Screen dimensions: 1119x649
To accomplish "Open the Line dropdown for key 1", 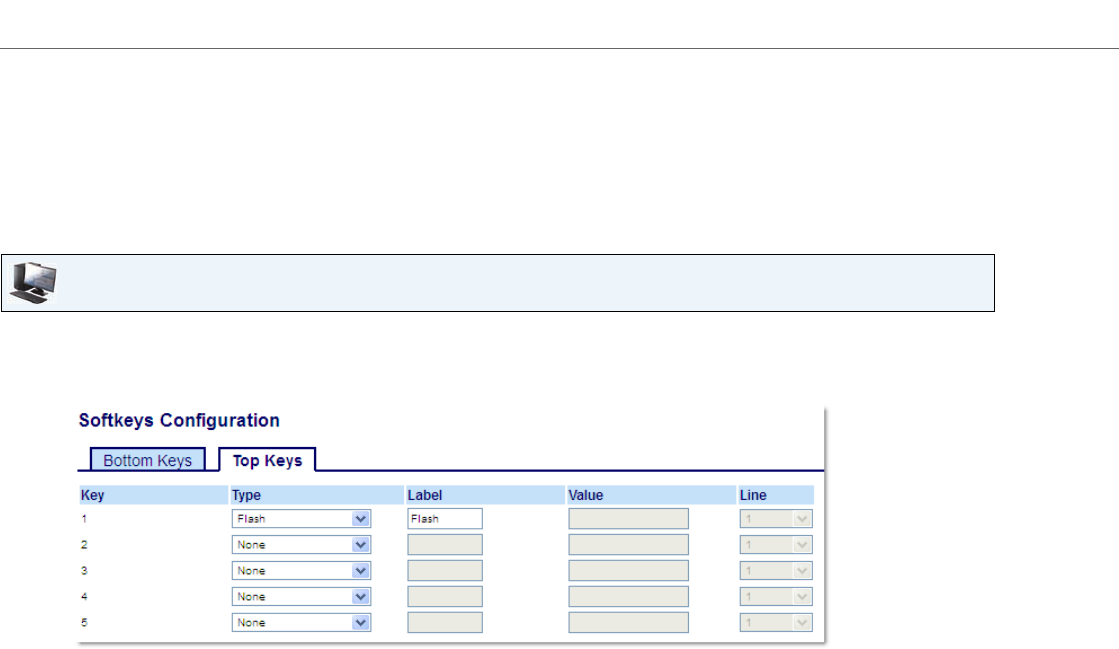I will (x=776, y=519).
